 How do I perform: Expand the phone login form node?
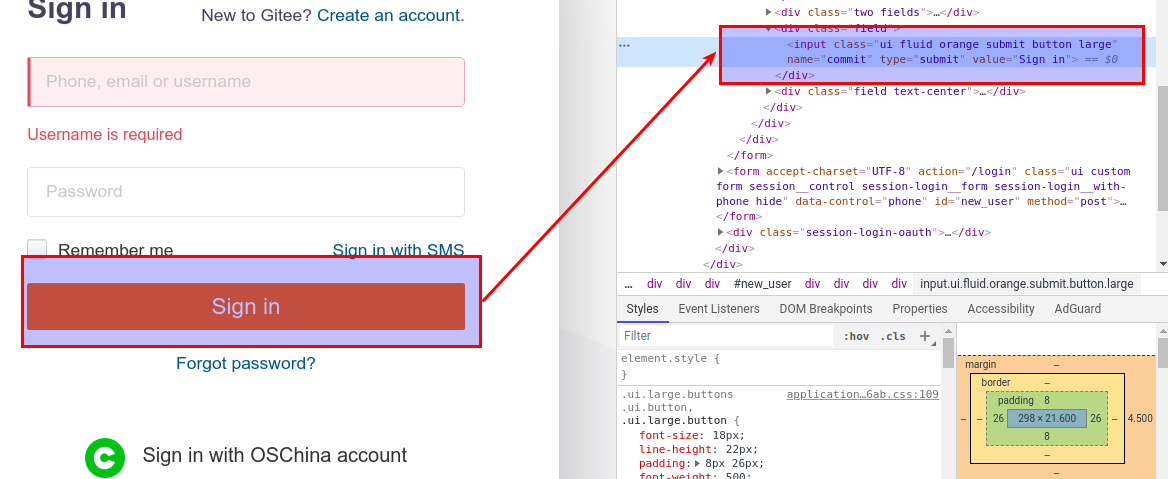coord(720,172)
